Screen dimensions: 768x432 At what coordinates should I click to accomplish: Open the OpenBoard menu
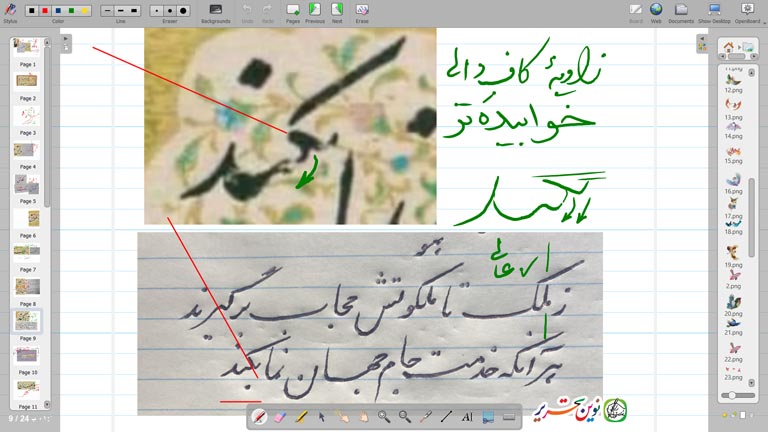746,11
